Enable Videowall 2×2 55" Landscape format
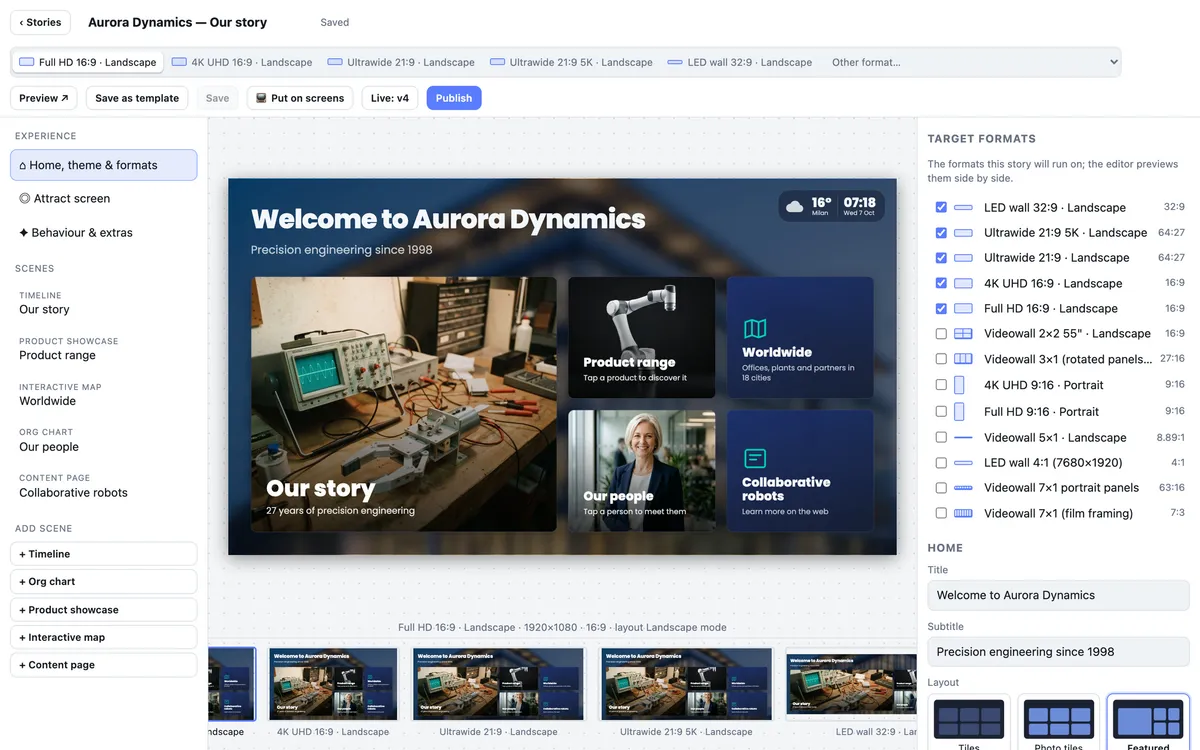1200x750 pixels. tap(941, 334)
